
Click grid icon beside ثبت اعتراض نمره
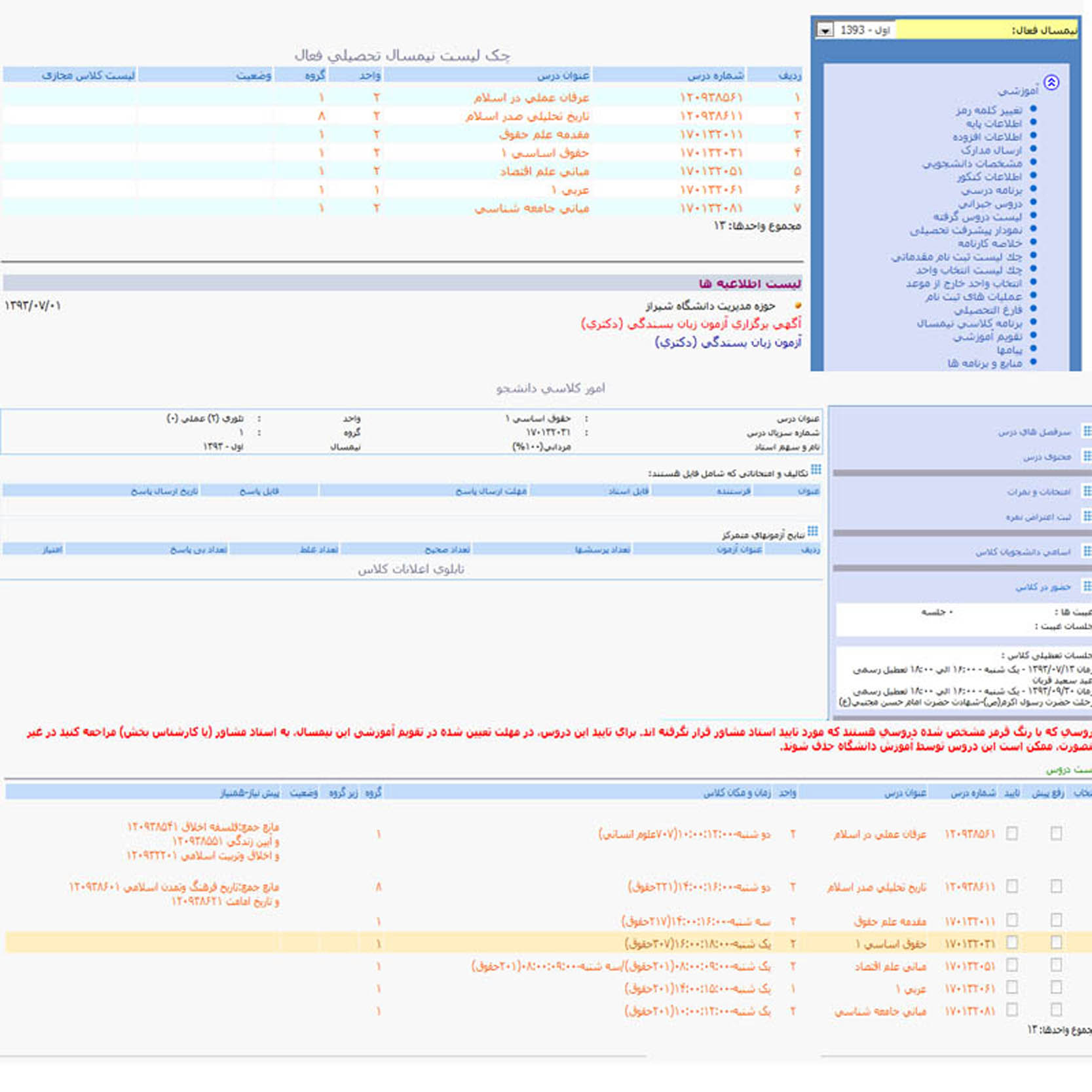coord(1087,516)
